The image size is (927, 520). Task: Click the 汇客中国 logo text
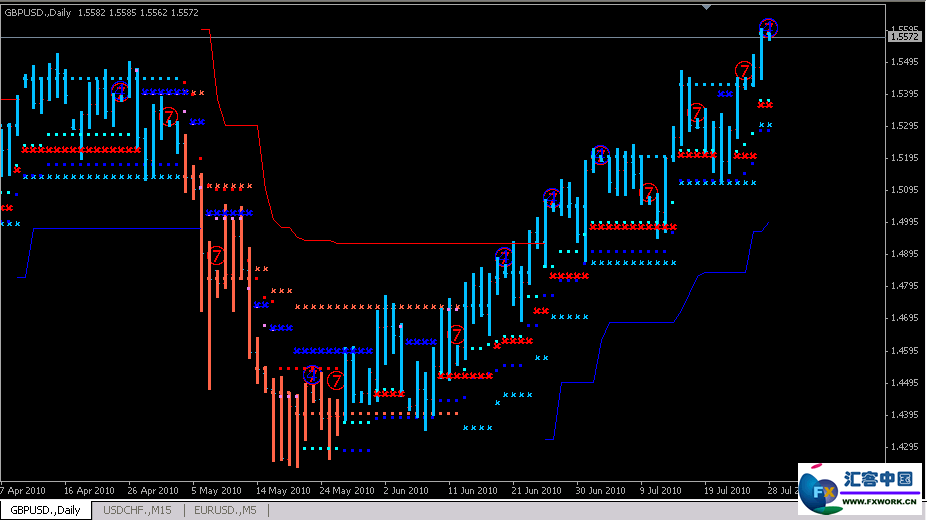click(879, 478)
